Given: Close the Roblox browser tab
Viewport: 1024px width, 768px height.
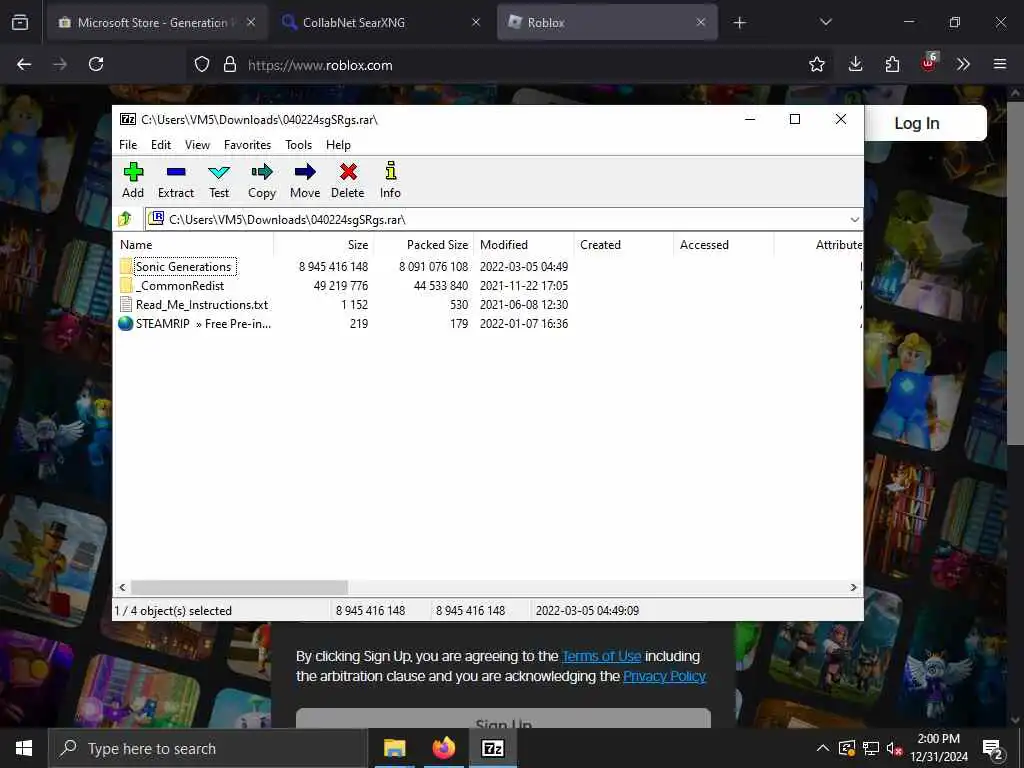Looking at the screenshot, I should (700, 22).
